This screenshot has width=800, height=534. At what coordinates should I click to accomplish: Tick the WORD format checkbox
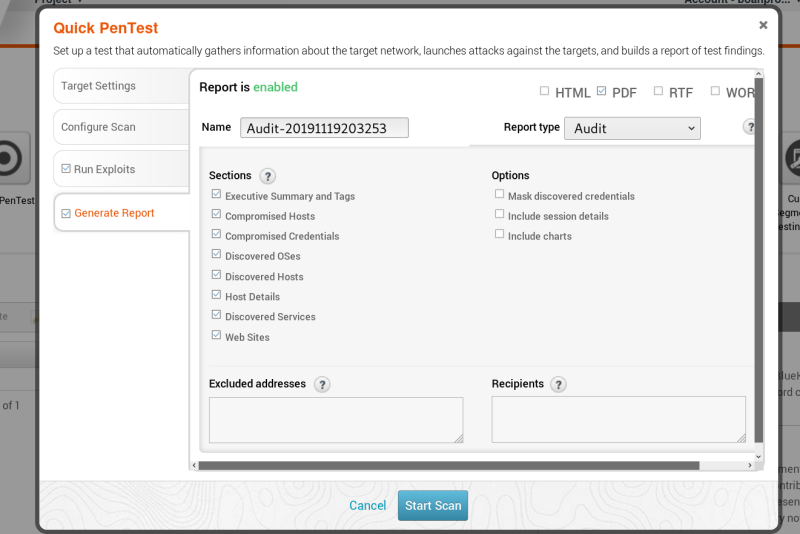pyautogui.click(x=715, y=91)
